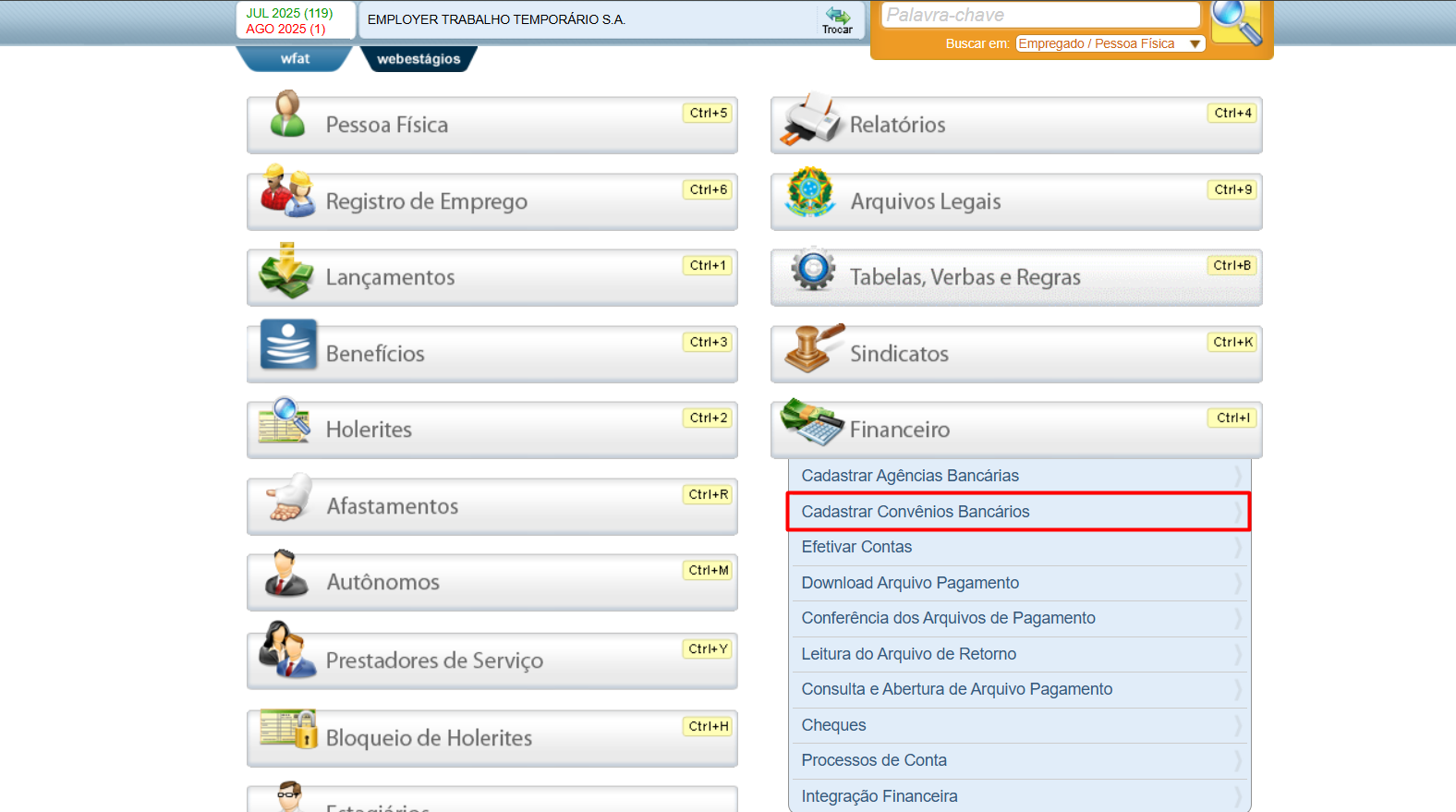
Task: Click the Prestadores de Serviço people icon
Action: click(287, 649)
